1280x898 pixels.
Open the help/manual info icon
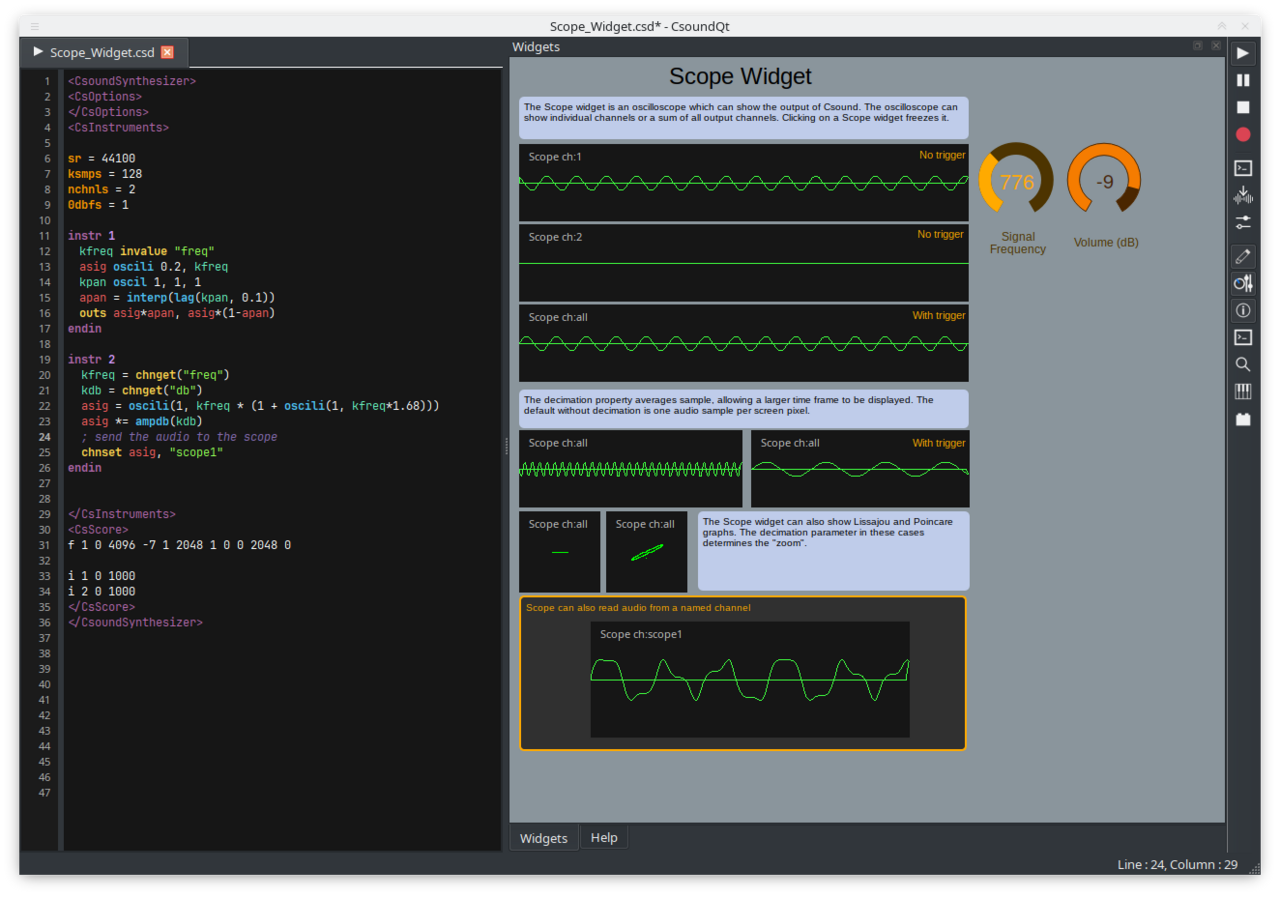[x=1243, y=310]
